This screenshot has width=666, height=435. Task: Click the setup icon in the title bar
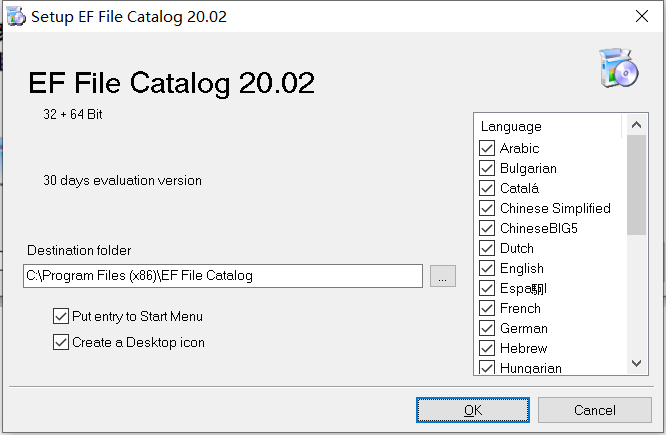coord(16,17)
